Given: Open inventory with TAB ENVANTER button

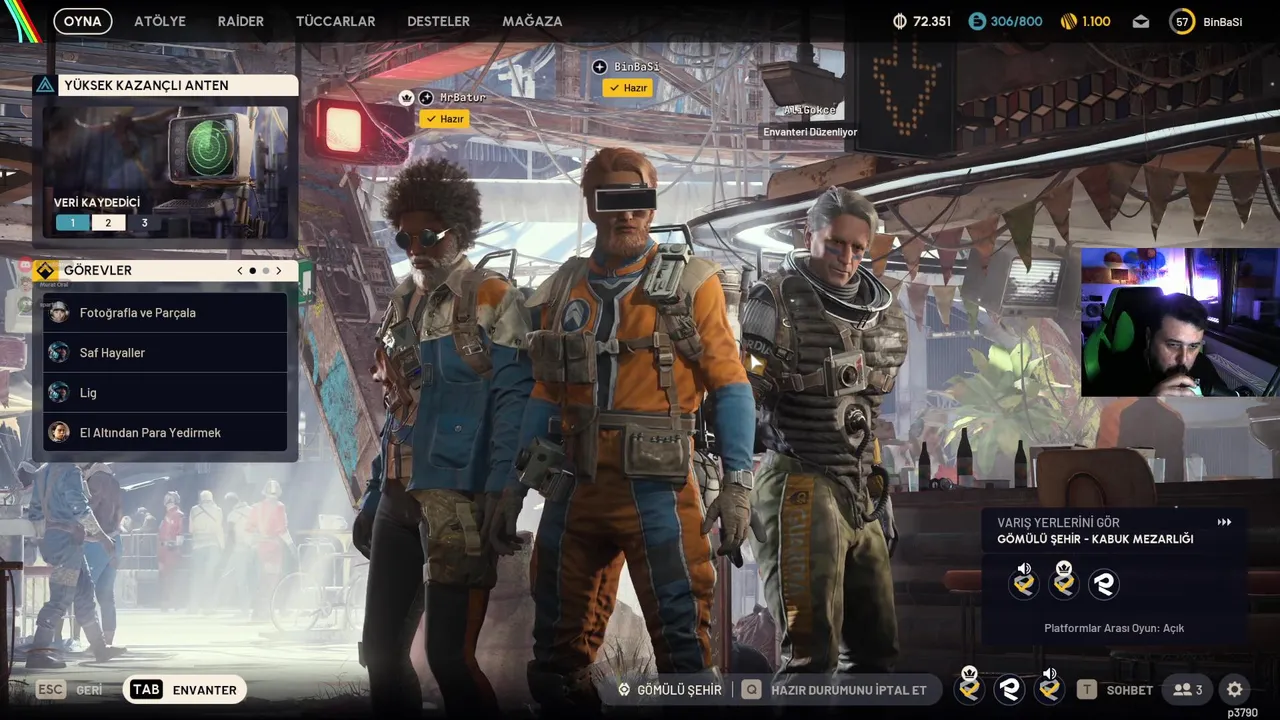Looking at the screenshot, I should (x=184, y=690).
